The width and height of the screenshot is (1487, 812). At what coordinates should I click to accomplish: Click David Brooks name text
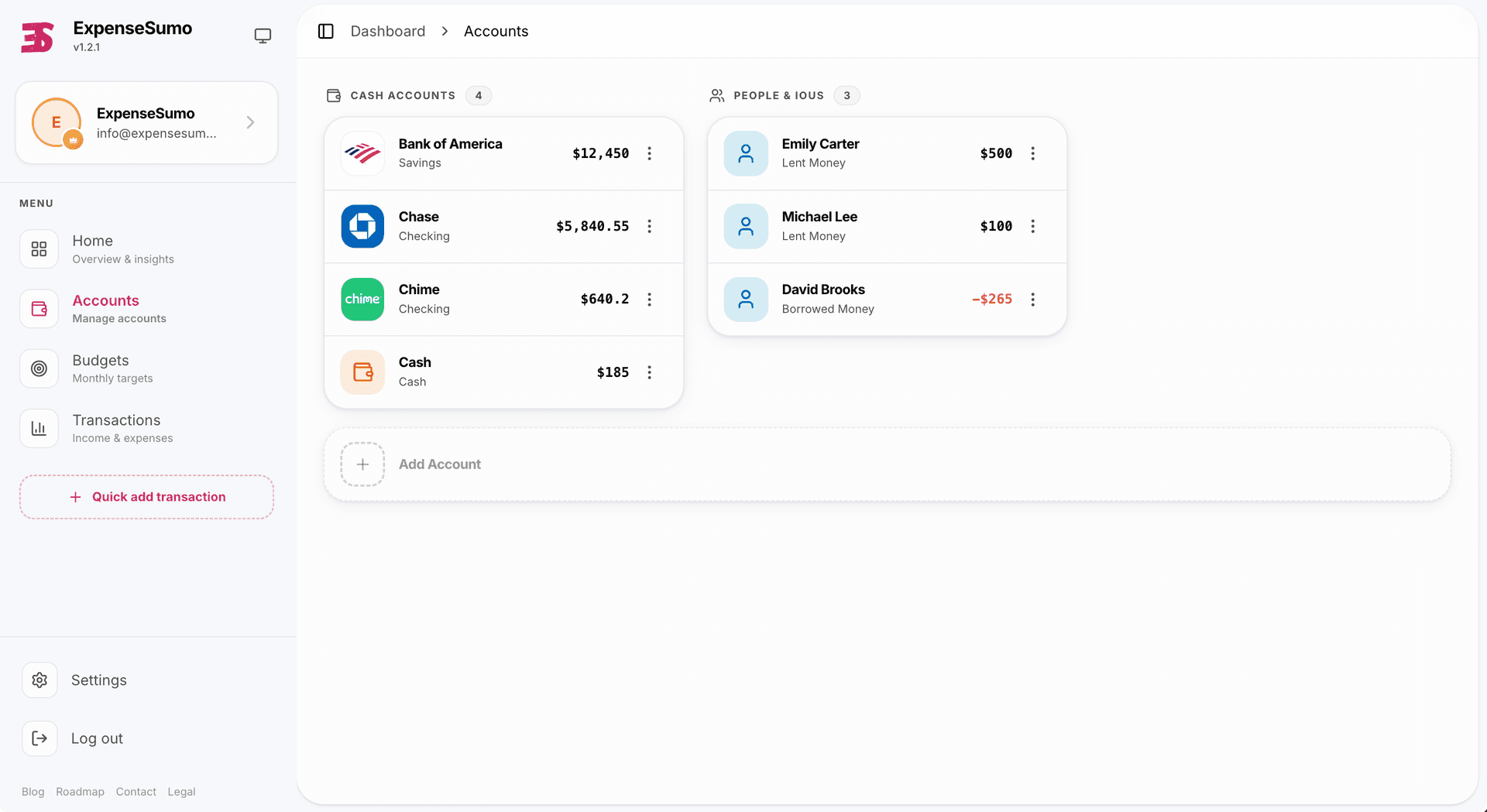click(x=823, y=290)
